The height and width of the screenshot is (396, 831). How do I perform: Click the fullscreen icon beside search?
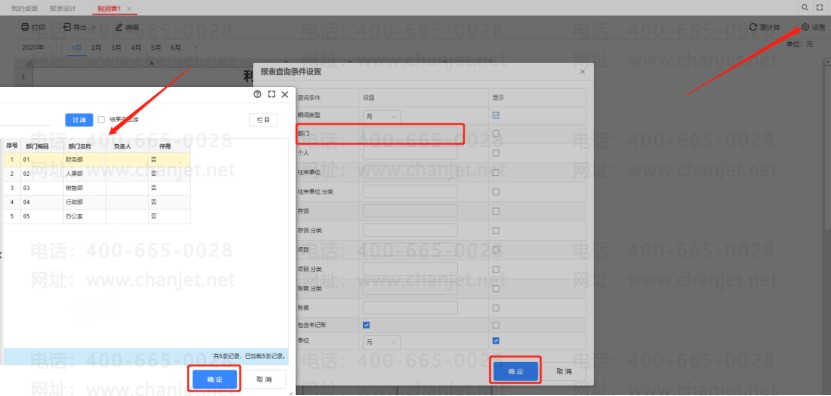(x=820, y=7)
